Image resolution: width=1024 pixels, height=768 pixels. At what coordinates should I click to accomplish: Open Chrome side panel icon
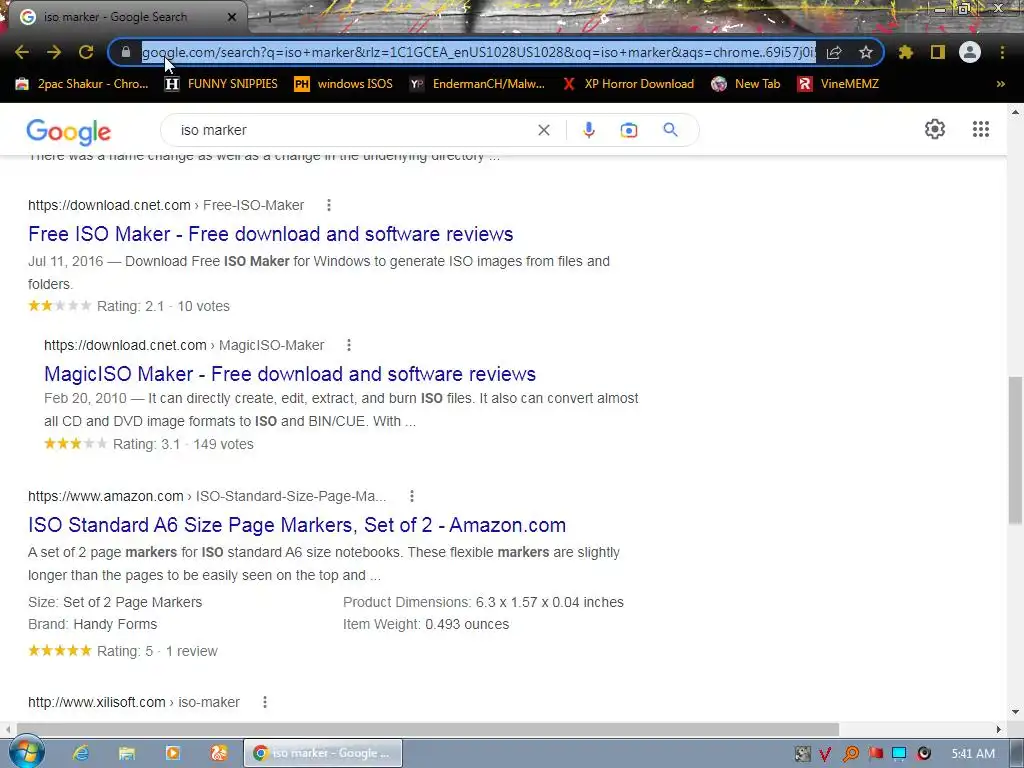coord(938,52)
